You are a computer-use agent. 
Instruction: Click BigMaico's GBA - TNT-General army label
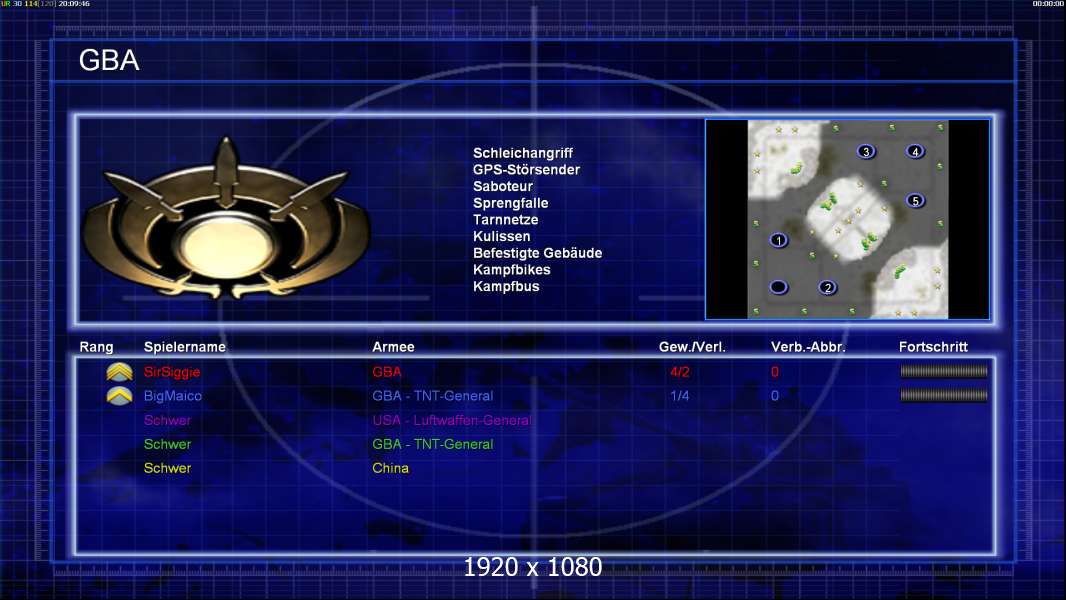point(432,395)
